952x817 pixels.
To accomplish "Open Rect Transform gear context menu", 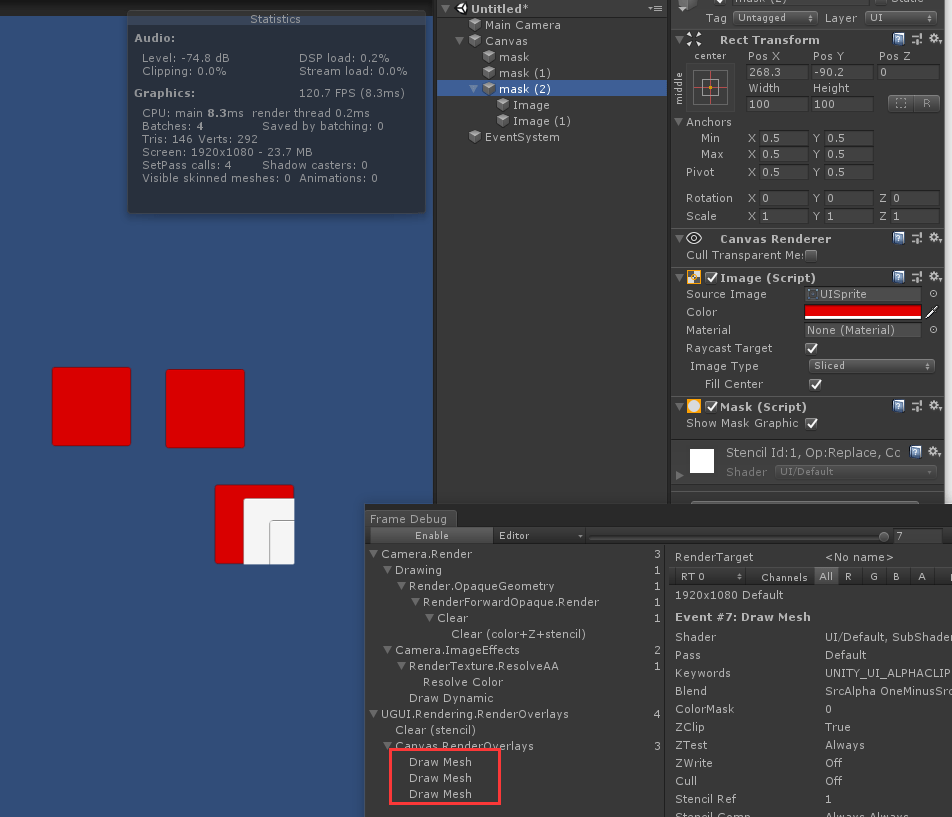I will 936,39.
